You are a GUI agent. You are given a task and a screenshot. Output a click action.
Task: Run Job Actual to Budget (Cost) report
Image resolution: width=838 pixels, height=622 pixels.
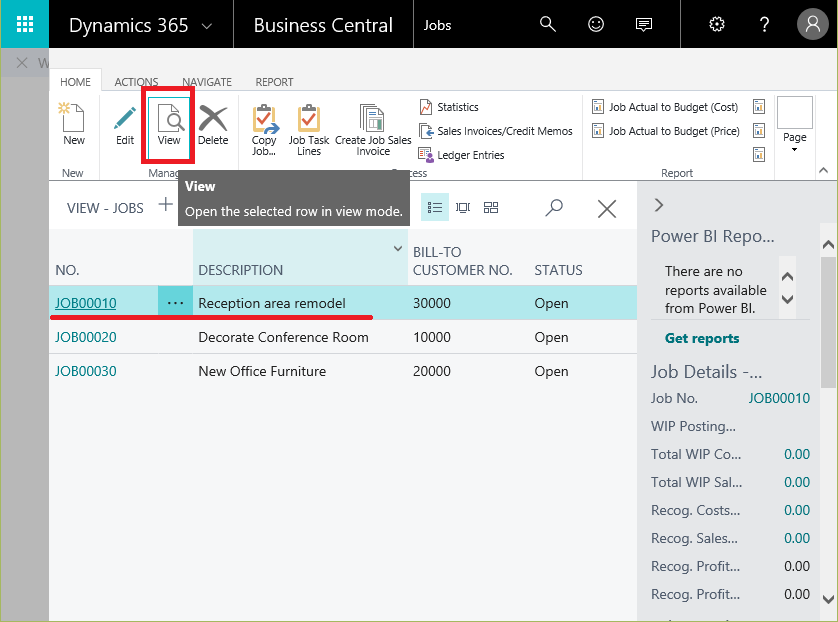click(x=665, y=107)
